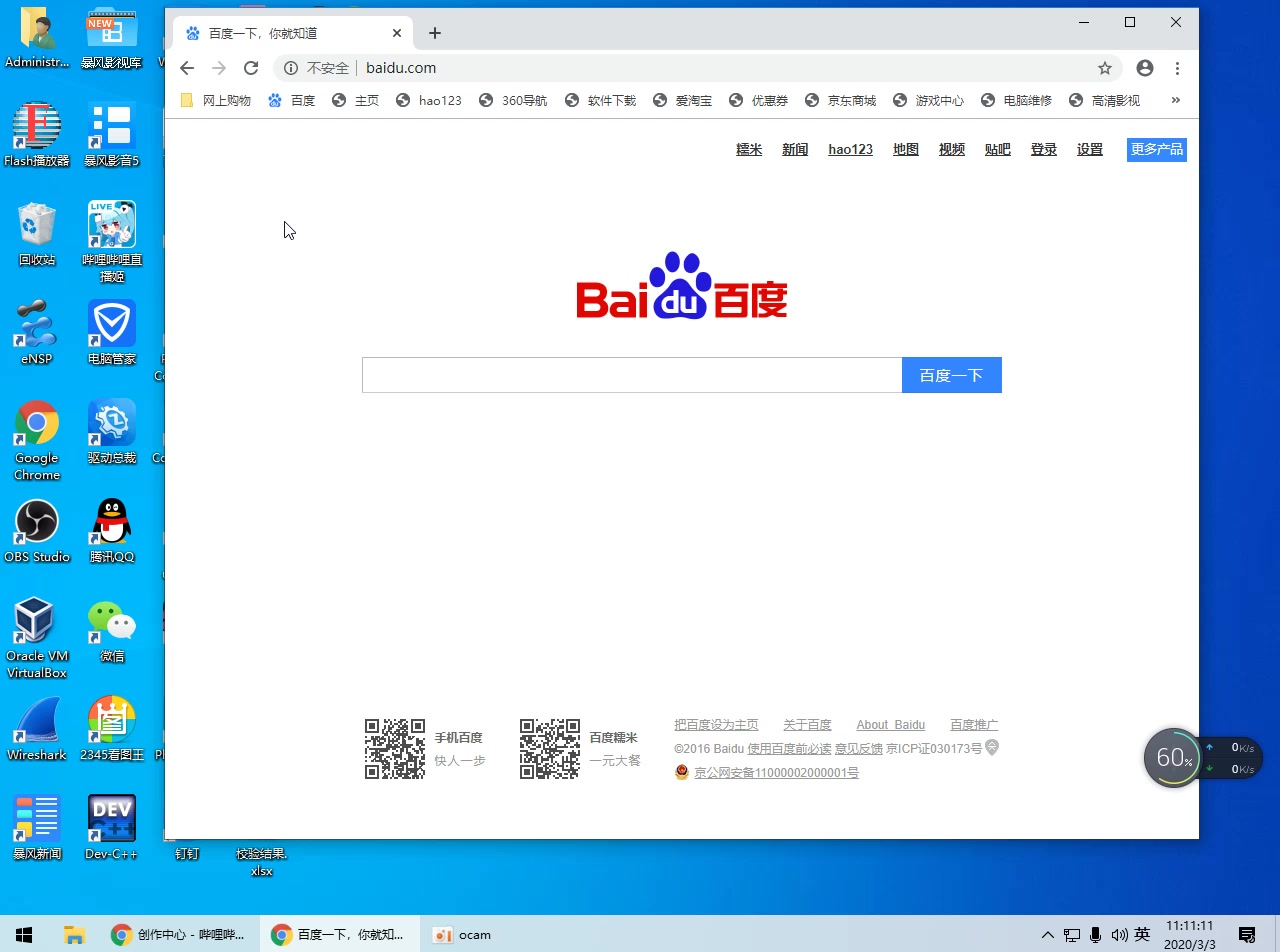The image size is (1280, 952).
Task: Open the 360导航 bookmark
Action: pyautogui.click(x=513, y=100)
